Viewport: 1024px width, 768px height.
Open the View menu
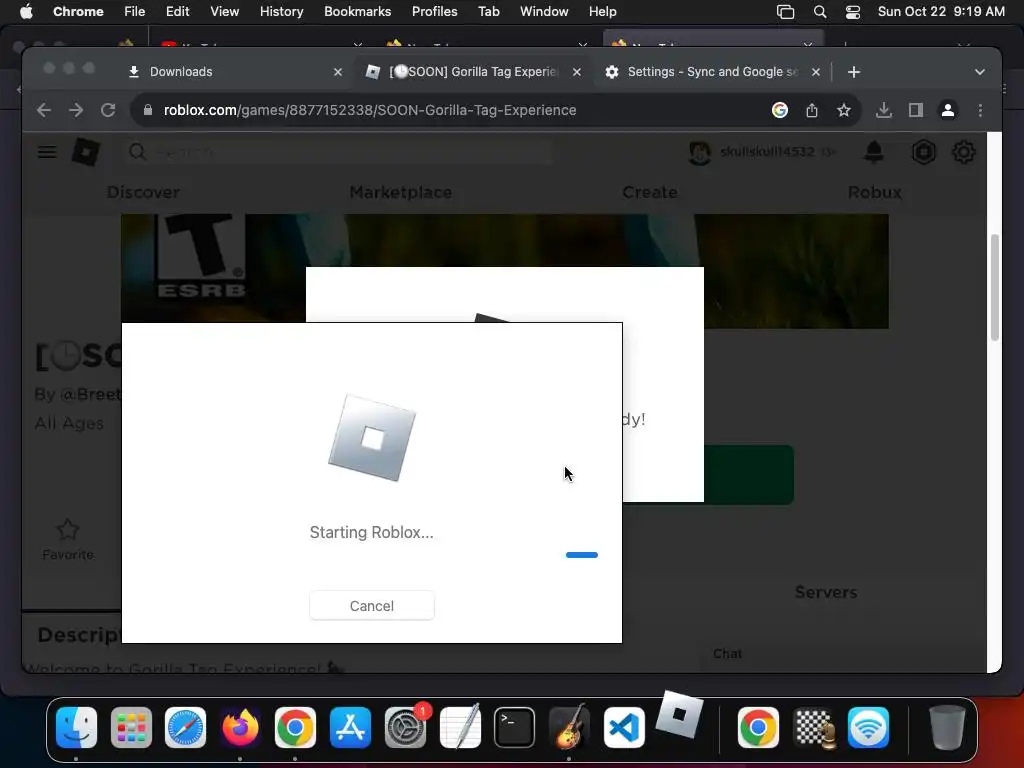tap(224, 12)
